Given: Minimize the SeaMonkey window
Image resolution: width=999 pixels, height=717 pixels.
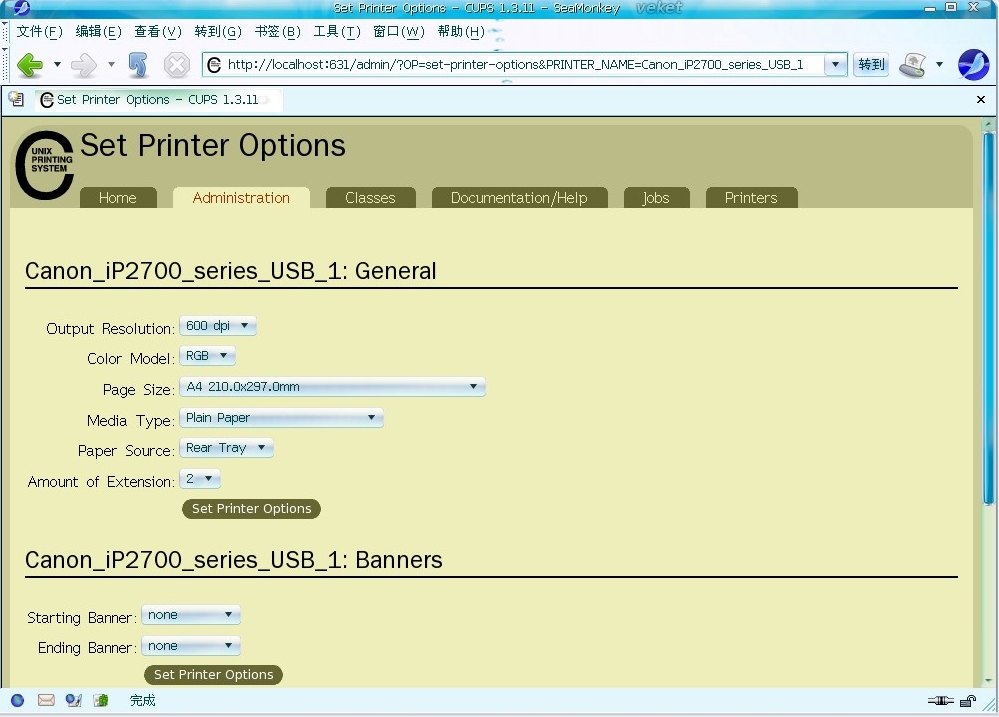Looking at the screenshot, I should [x=930, y=8].
